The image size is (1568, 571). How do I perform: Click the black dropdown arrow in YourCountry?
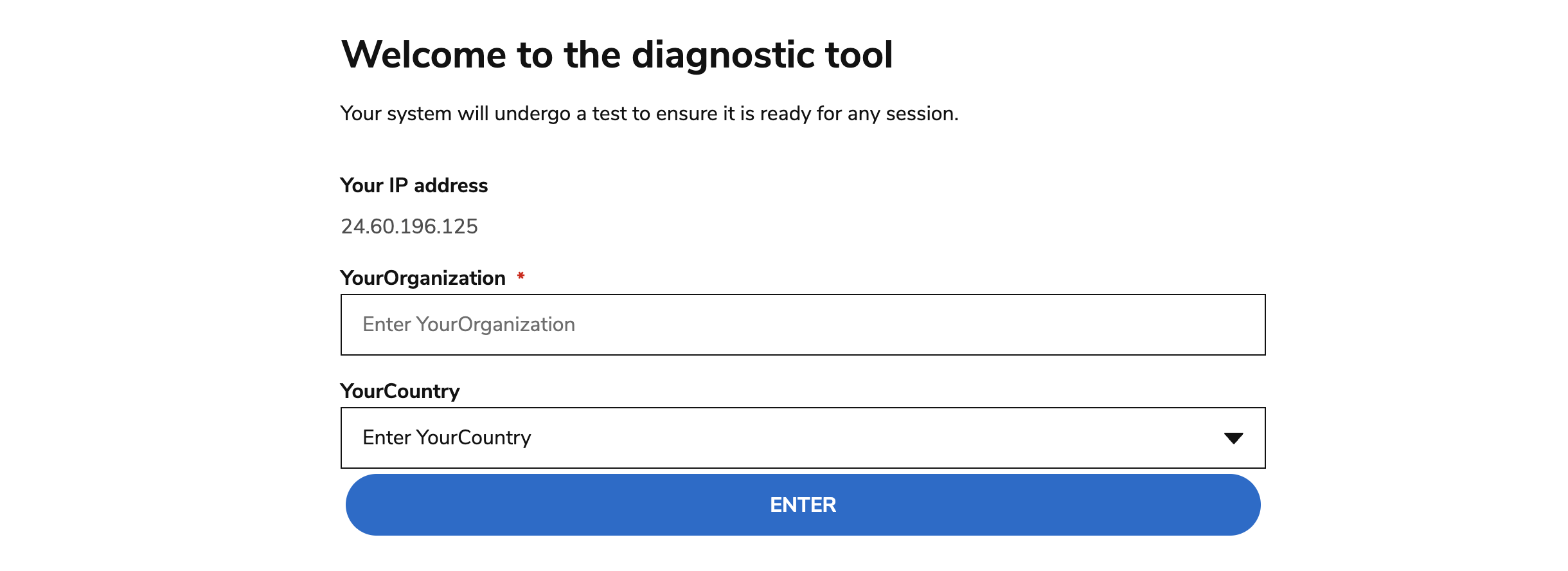pos(1233,438)
